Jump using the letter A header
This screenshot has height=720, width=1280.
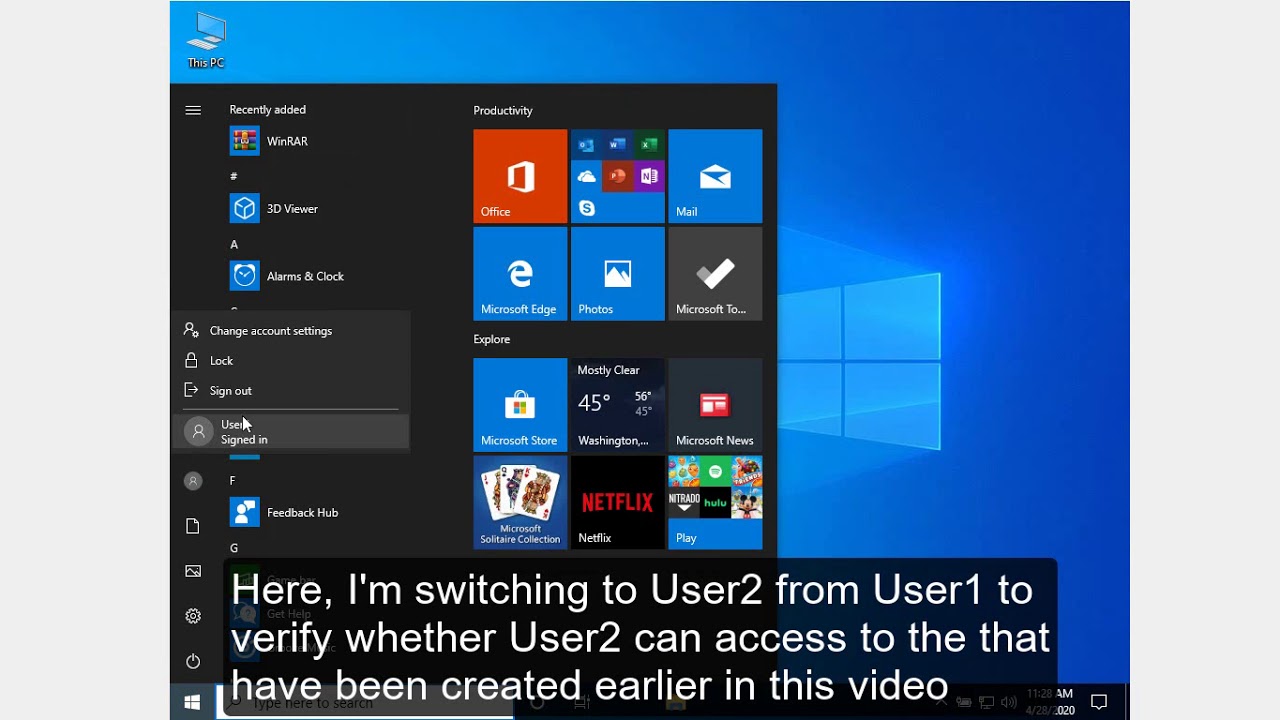(x=234, y=245)
